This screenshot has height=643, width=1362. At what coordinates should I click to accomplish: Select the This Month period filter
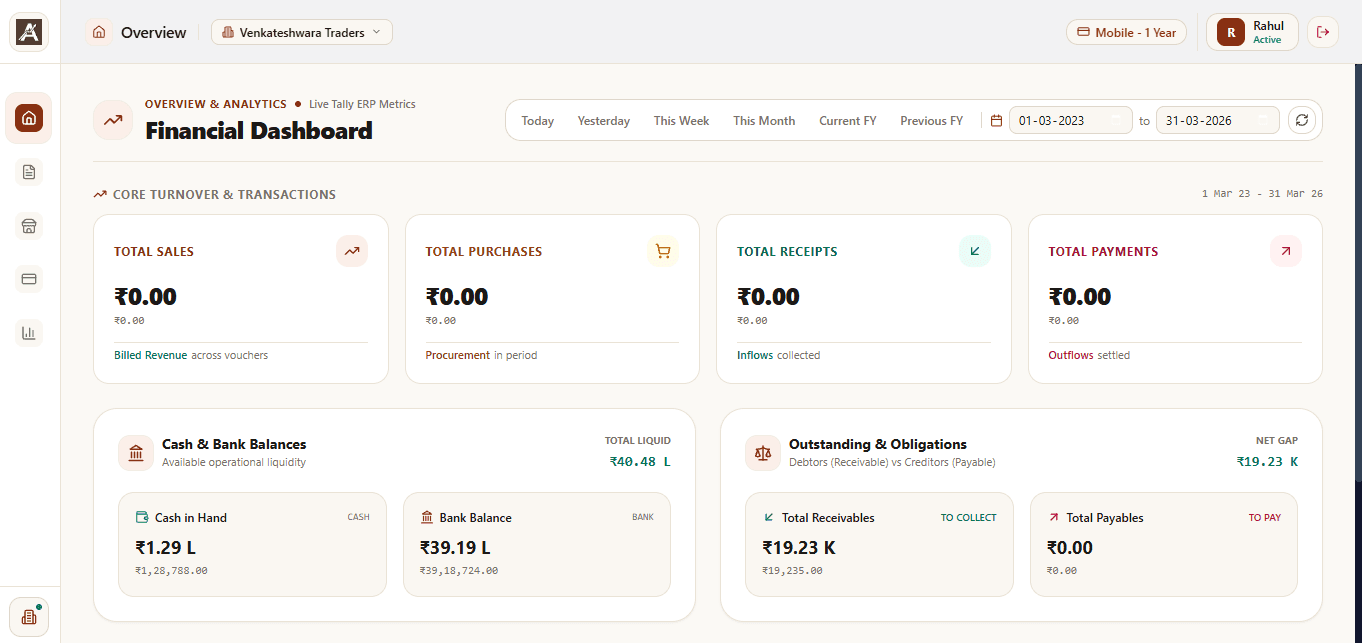coord(764,120)
